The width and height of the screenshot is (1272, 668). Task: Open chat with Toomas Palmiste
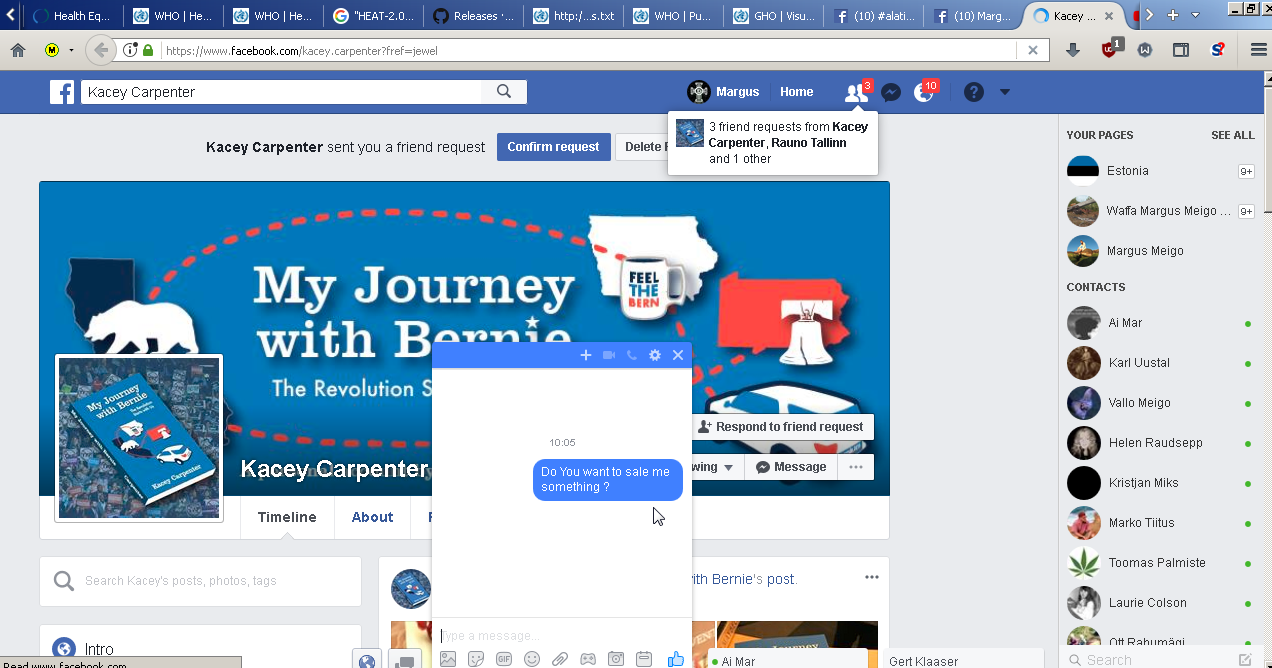tap(1161, 563)
